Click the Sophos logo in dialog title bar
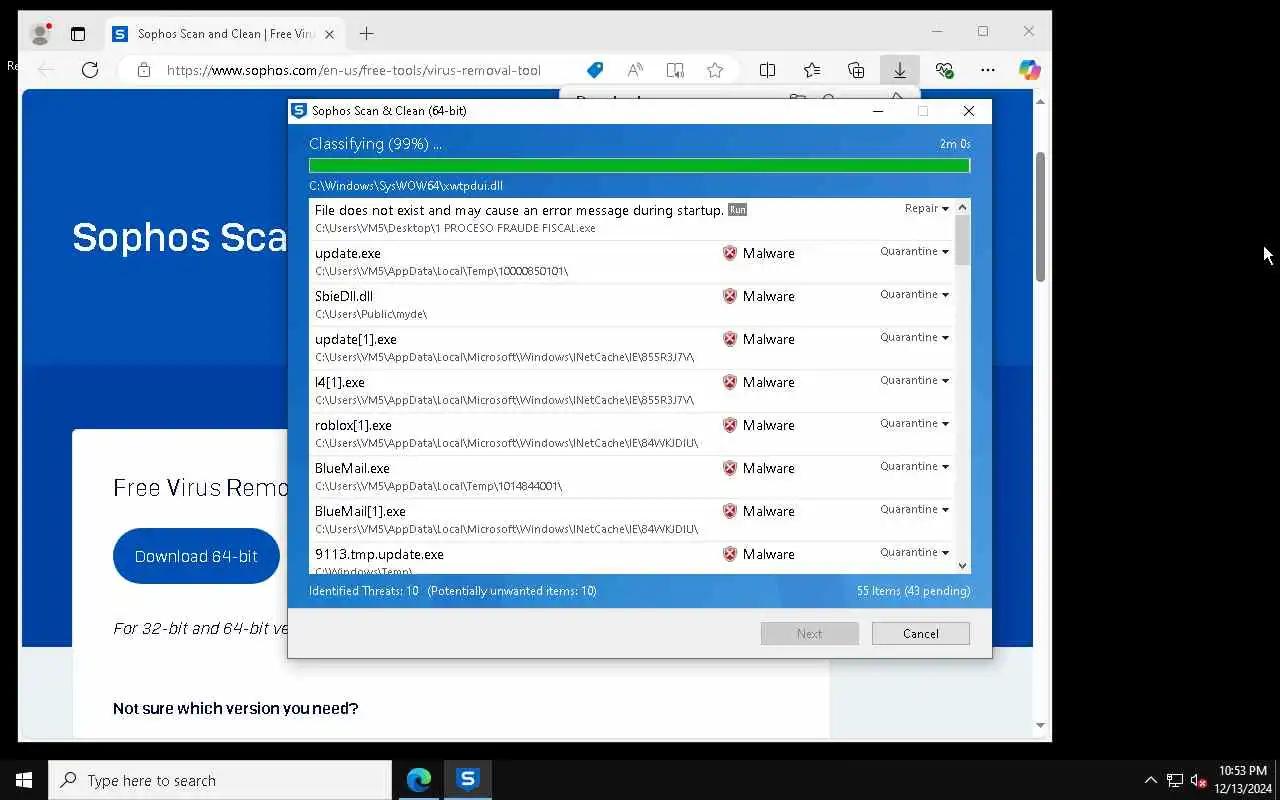This screenshot has width=1280, height=800. (x=299, y=111)
